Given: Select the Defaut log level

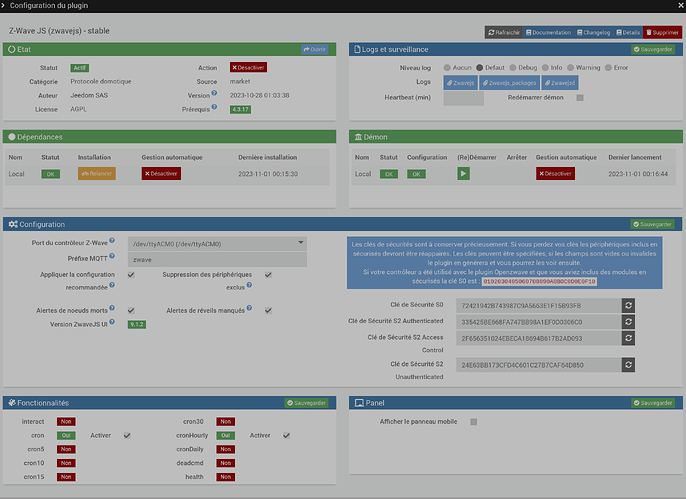Looking at the screenshot, I should pyautogui.click(x=480, y=68).
